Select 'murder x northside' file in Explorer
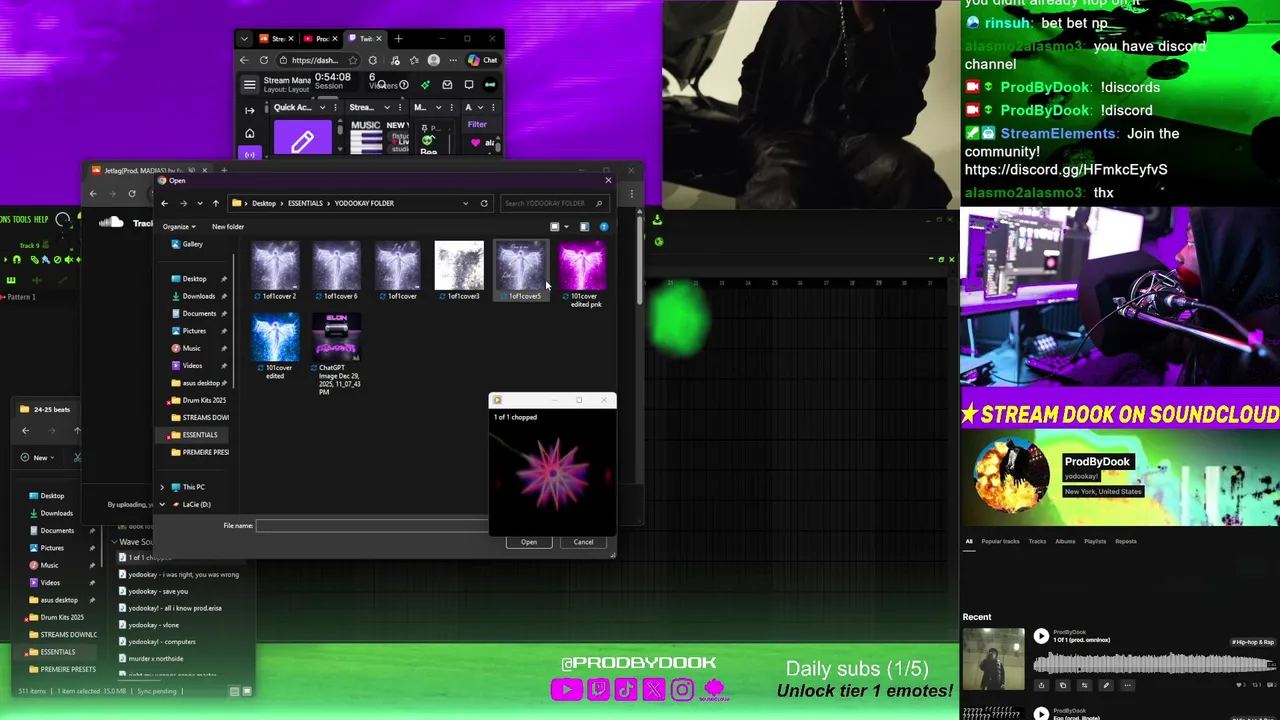Image resolution: width=1280 pixels, height=720 pixels. [155, 659]
